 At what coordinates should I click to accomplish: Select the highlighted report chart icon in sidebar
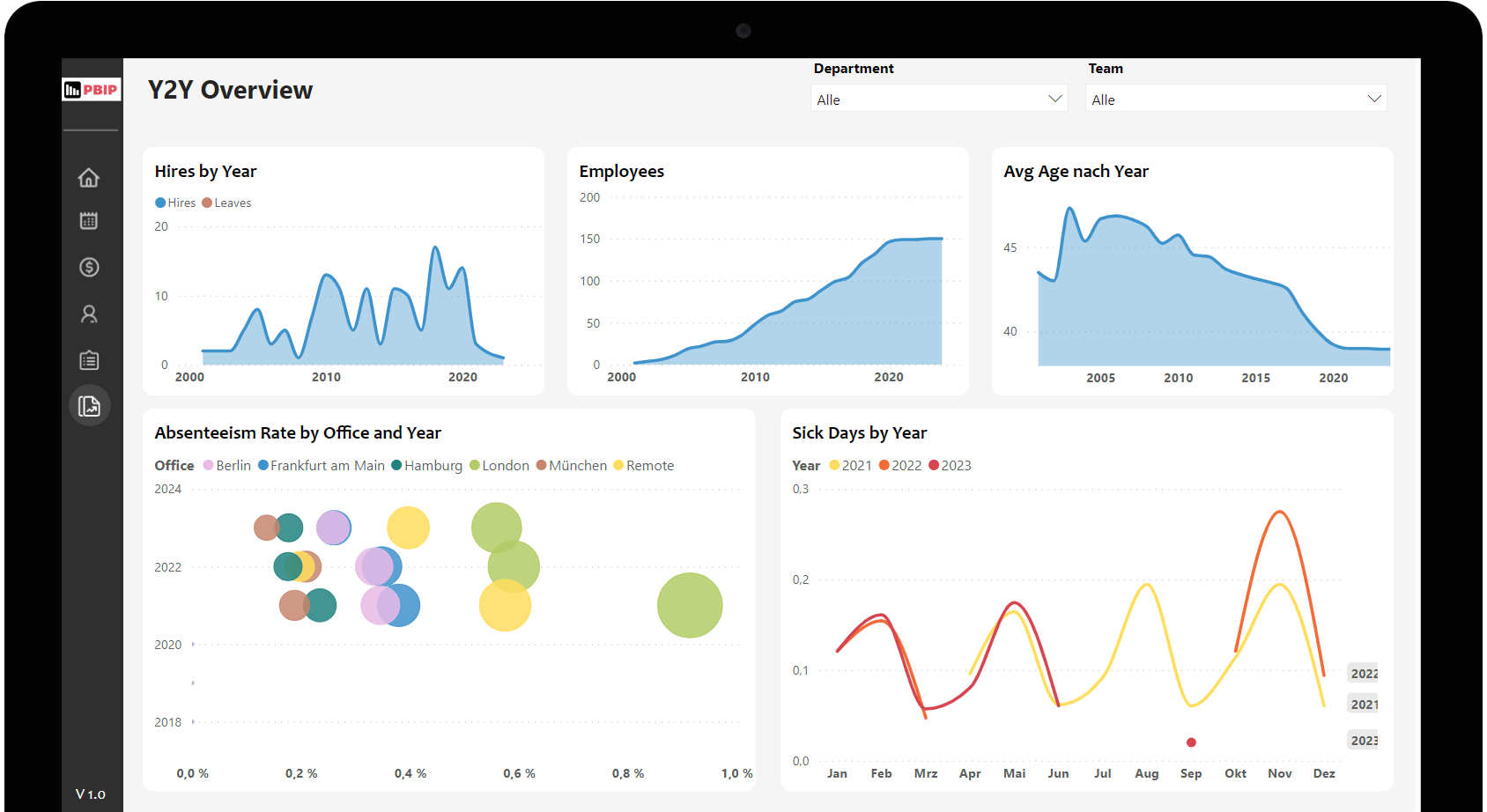coord(89,406)
